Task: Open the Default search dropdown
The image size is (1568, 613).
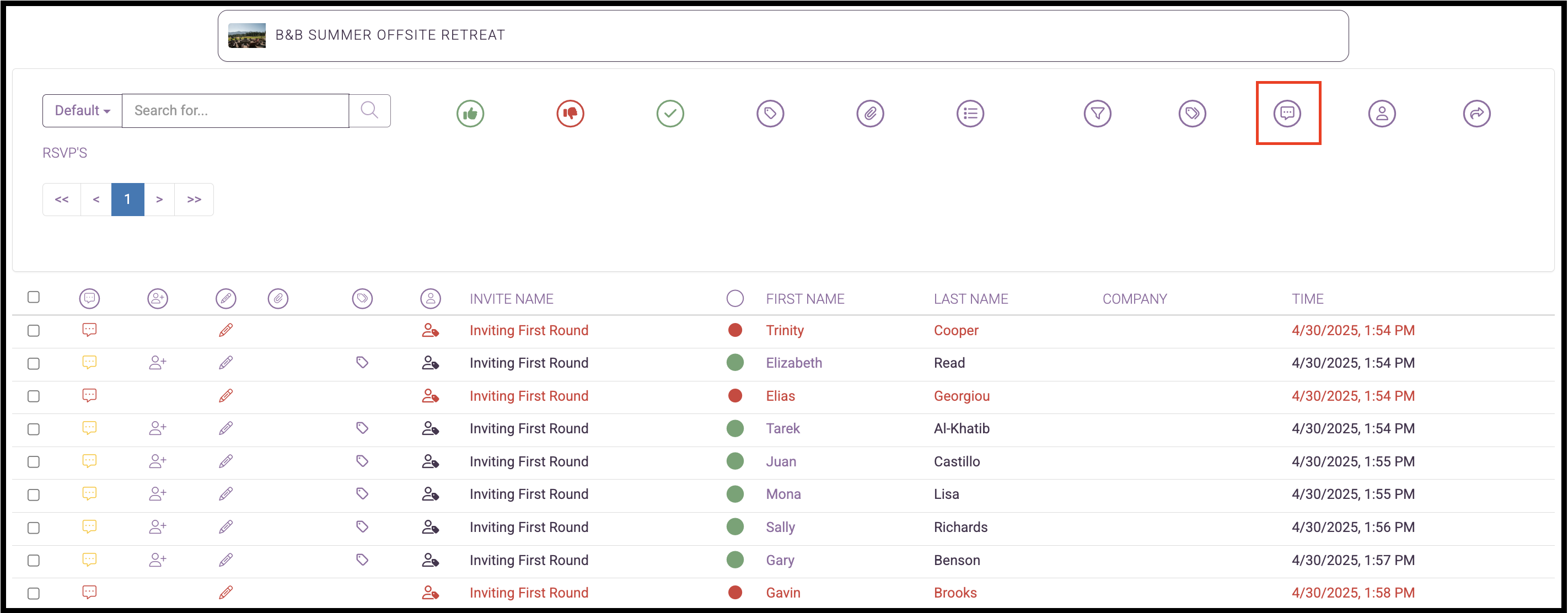Action: [82, 111]
